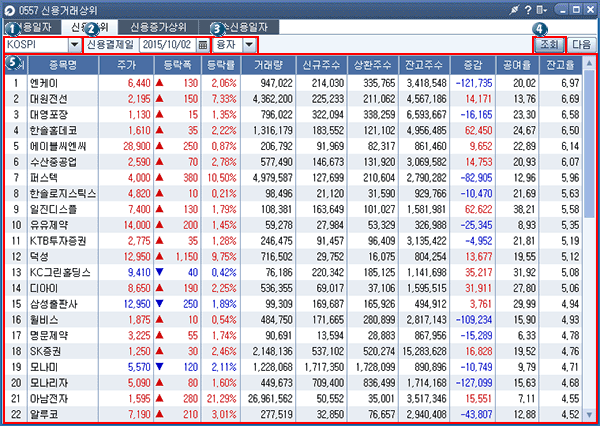Open the window options menu icon in title bar
The height and width of the screenshot is (426, 600).
pyautogui.click(x=541, y=10)
